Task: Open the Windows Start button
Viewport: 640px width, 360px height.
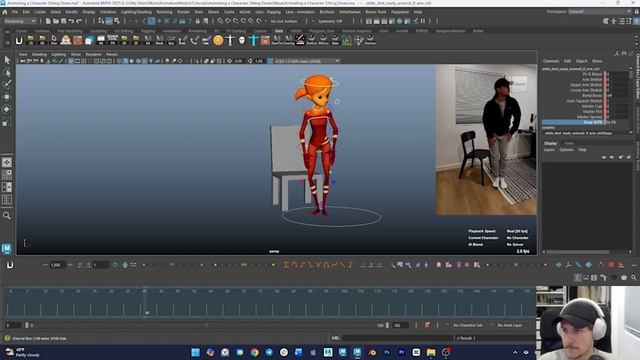Action: coord(196,352)
